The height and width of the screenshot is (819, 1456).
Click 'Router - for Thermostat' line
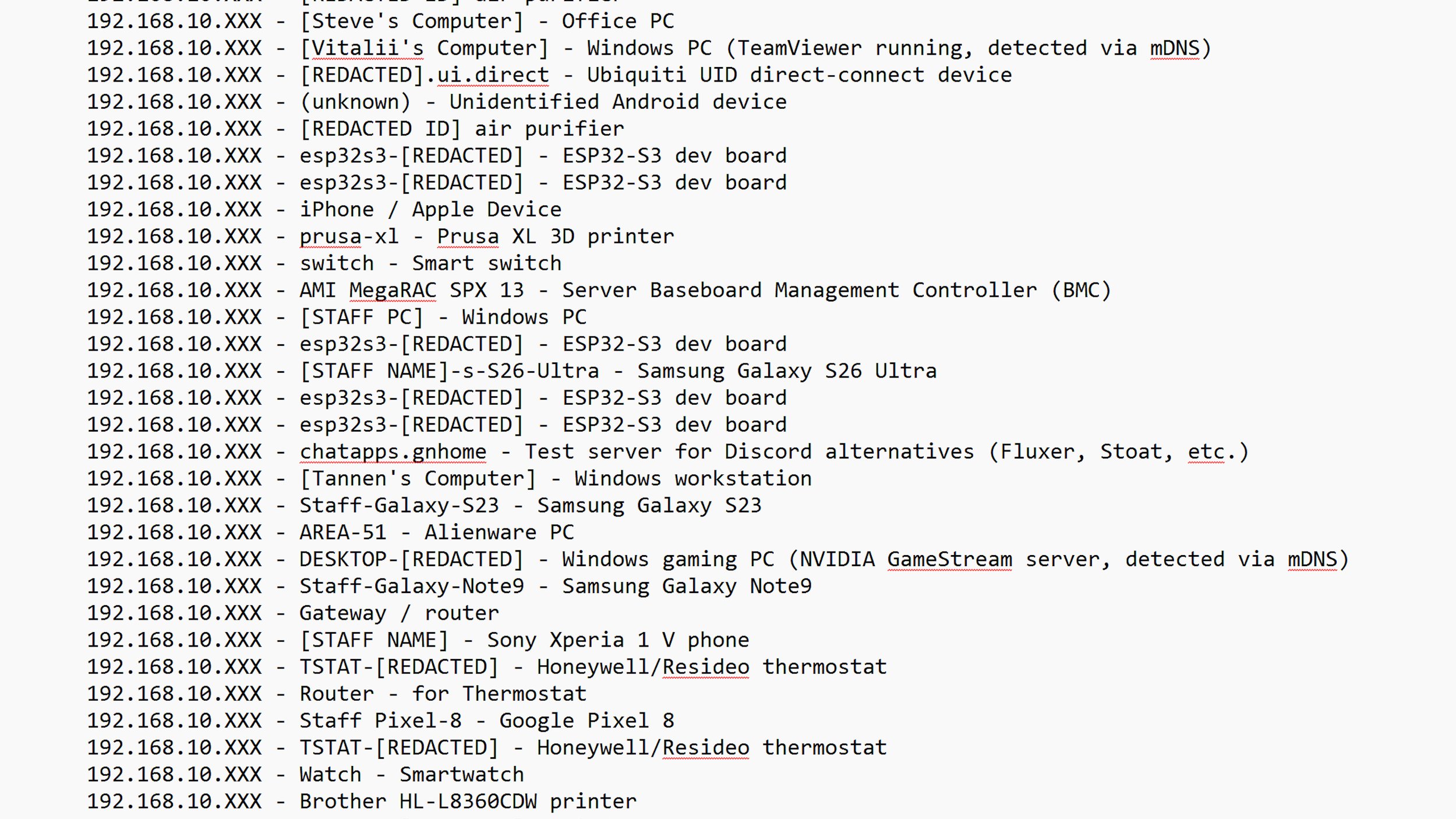(x=443, y=694)
